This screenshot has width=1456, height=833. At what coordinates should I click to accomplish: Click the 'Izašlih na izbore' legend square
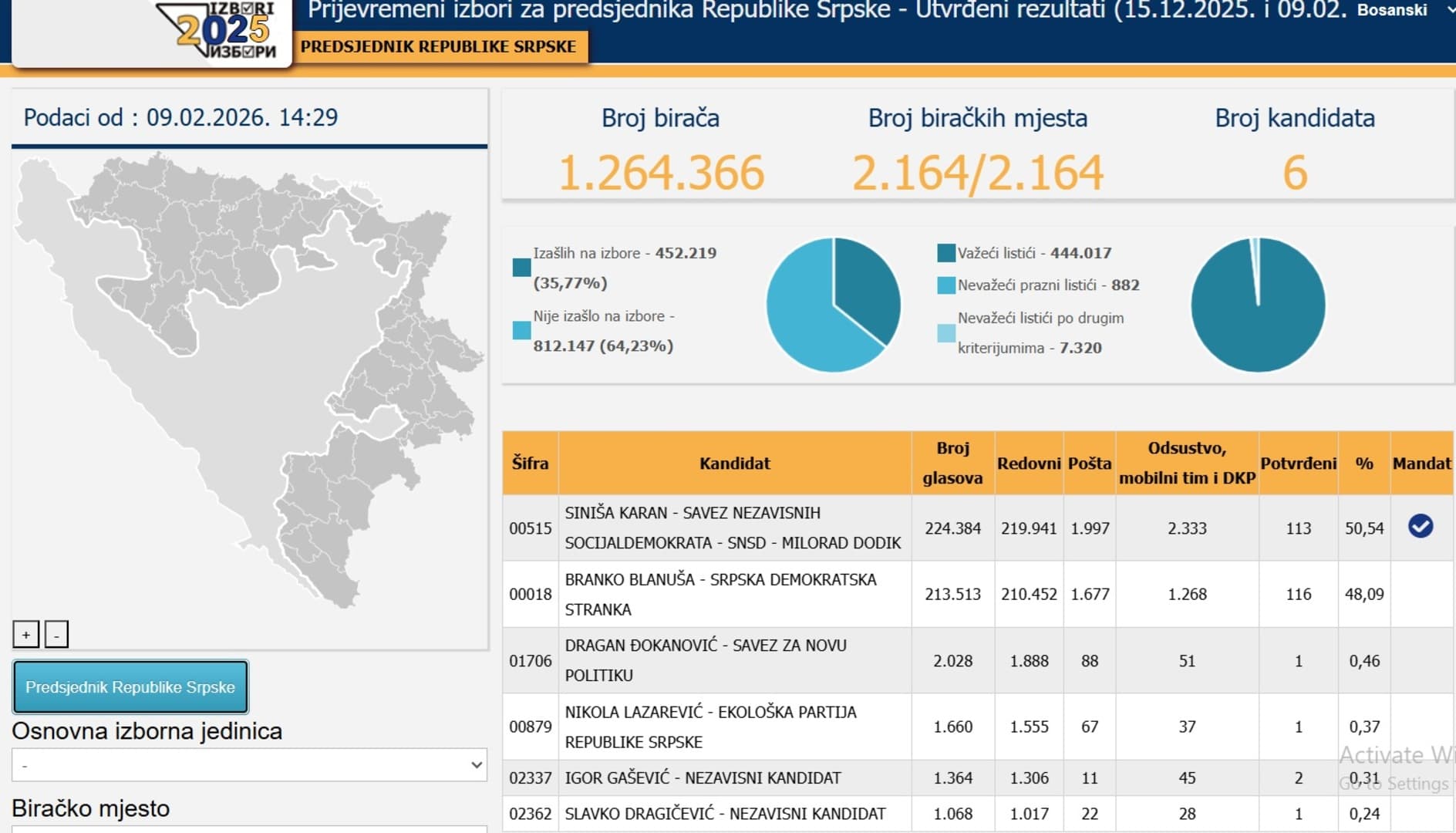pyautogui.click(x=521, y=268)
